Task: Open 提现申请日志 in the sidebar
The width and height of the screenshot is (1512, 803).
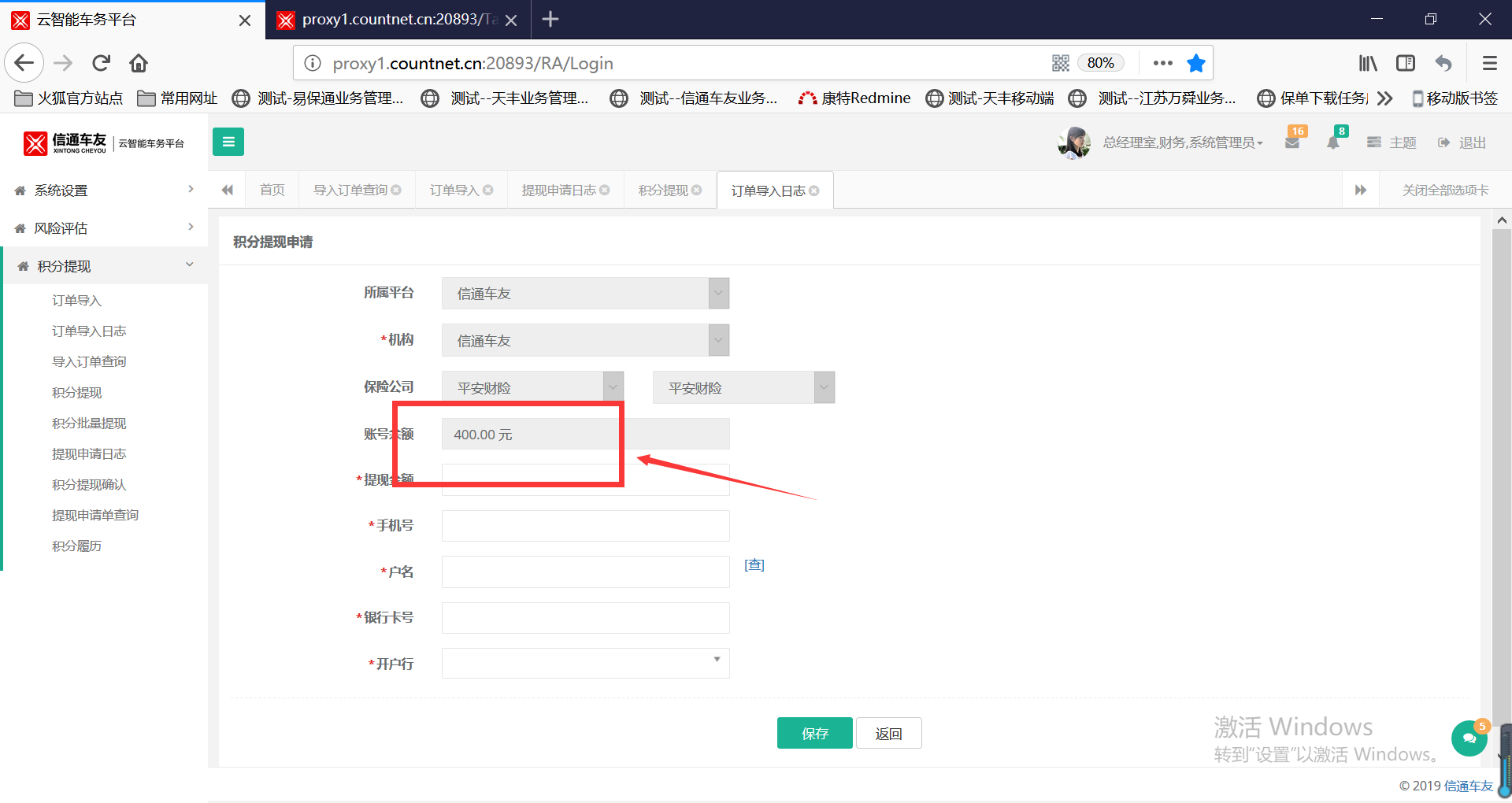Action: 89,454
